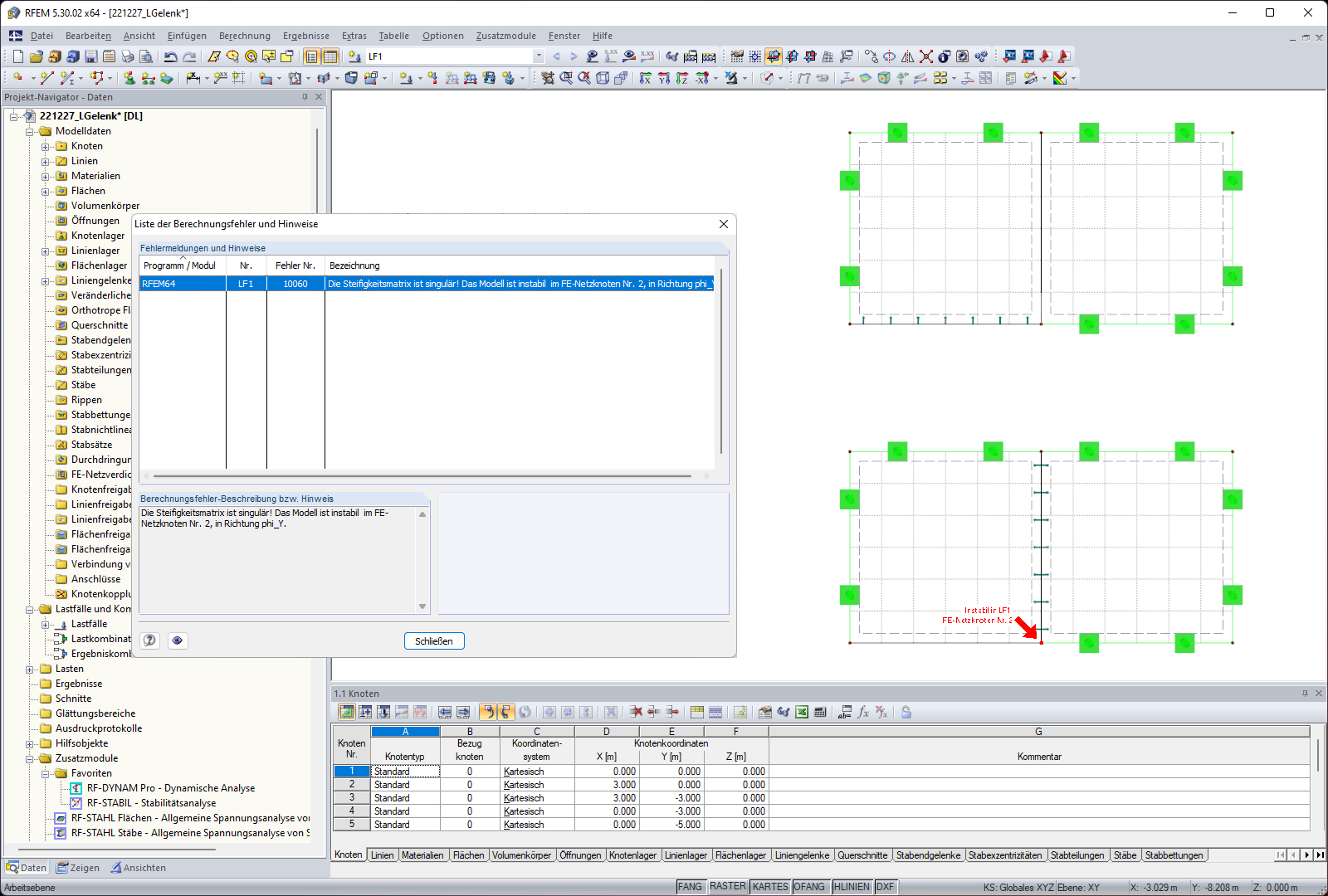Collapse the Modelldaten tree node
The image size is (1328, 896).
pos(30,131)
